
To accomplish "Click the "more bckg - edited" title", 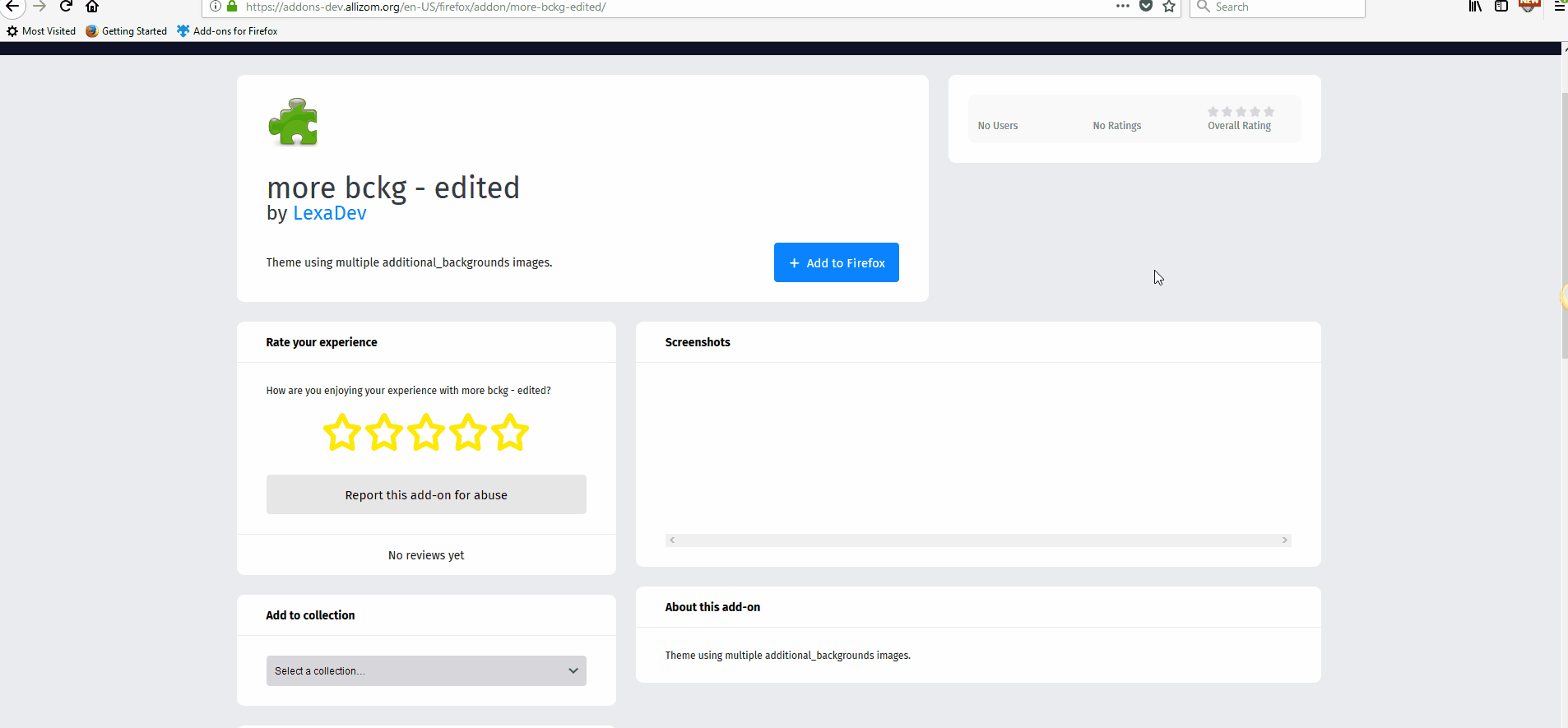I will point(393,188).
